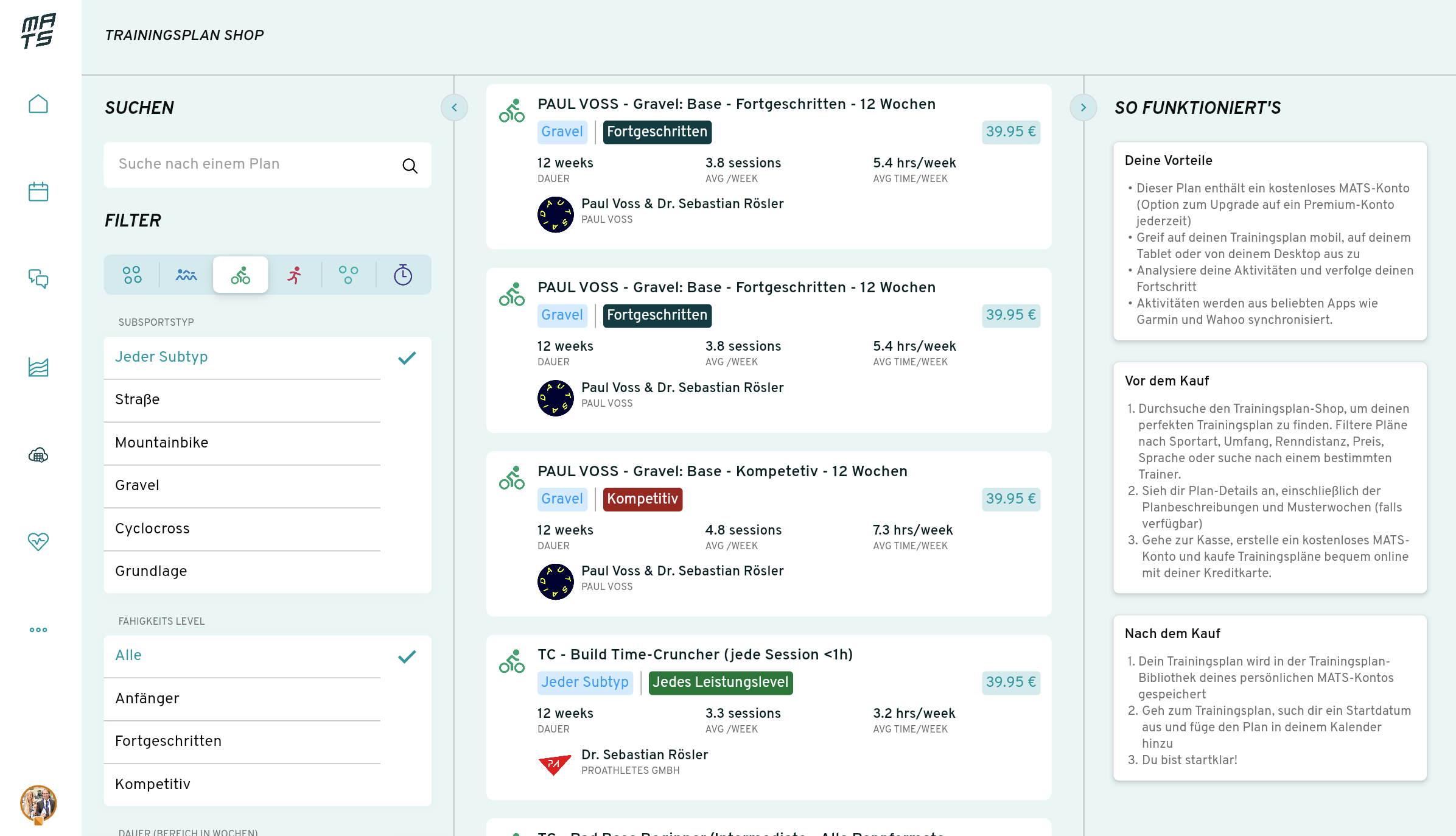
Task: Select the cycling sport filter tab
Action: click(240, 275)
